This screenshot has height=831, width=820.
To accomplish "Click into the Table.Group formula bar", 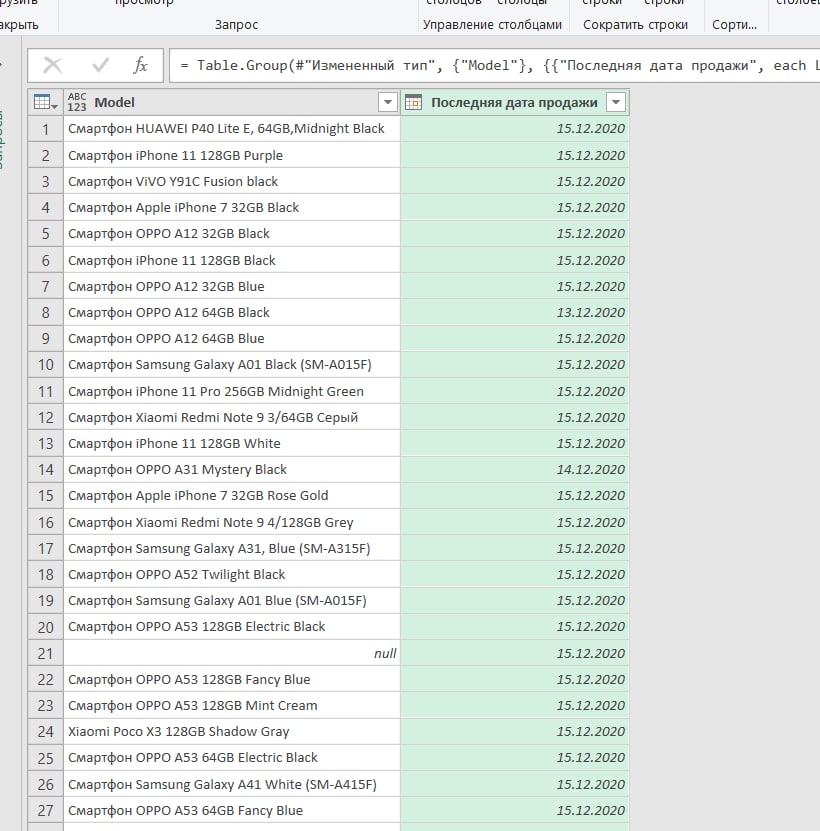I will (495, 66).
